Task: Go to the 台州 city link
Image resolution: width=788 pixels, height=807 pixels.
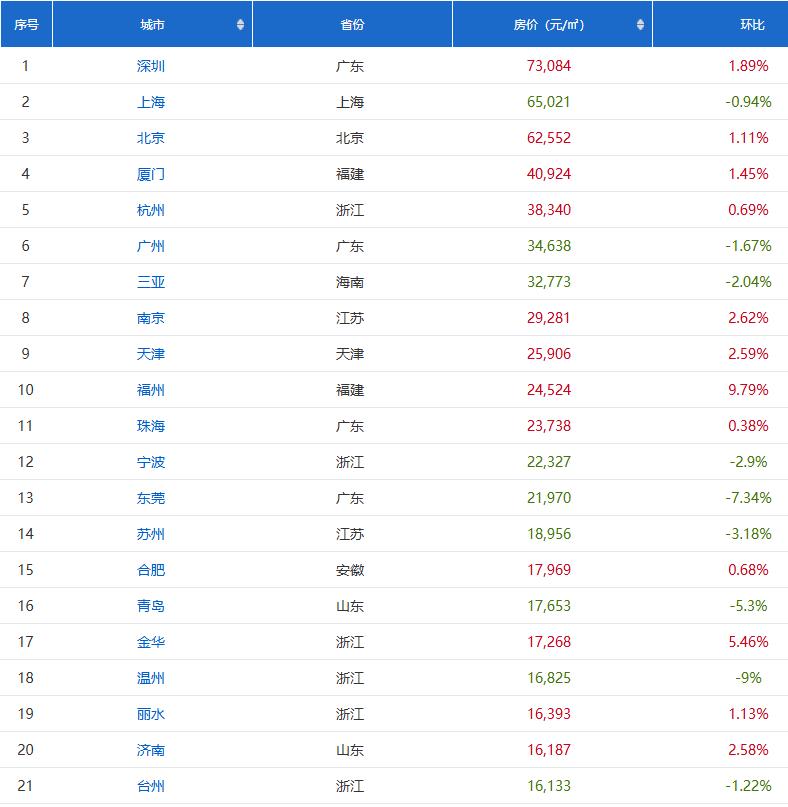Action: [151, 786]
